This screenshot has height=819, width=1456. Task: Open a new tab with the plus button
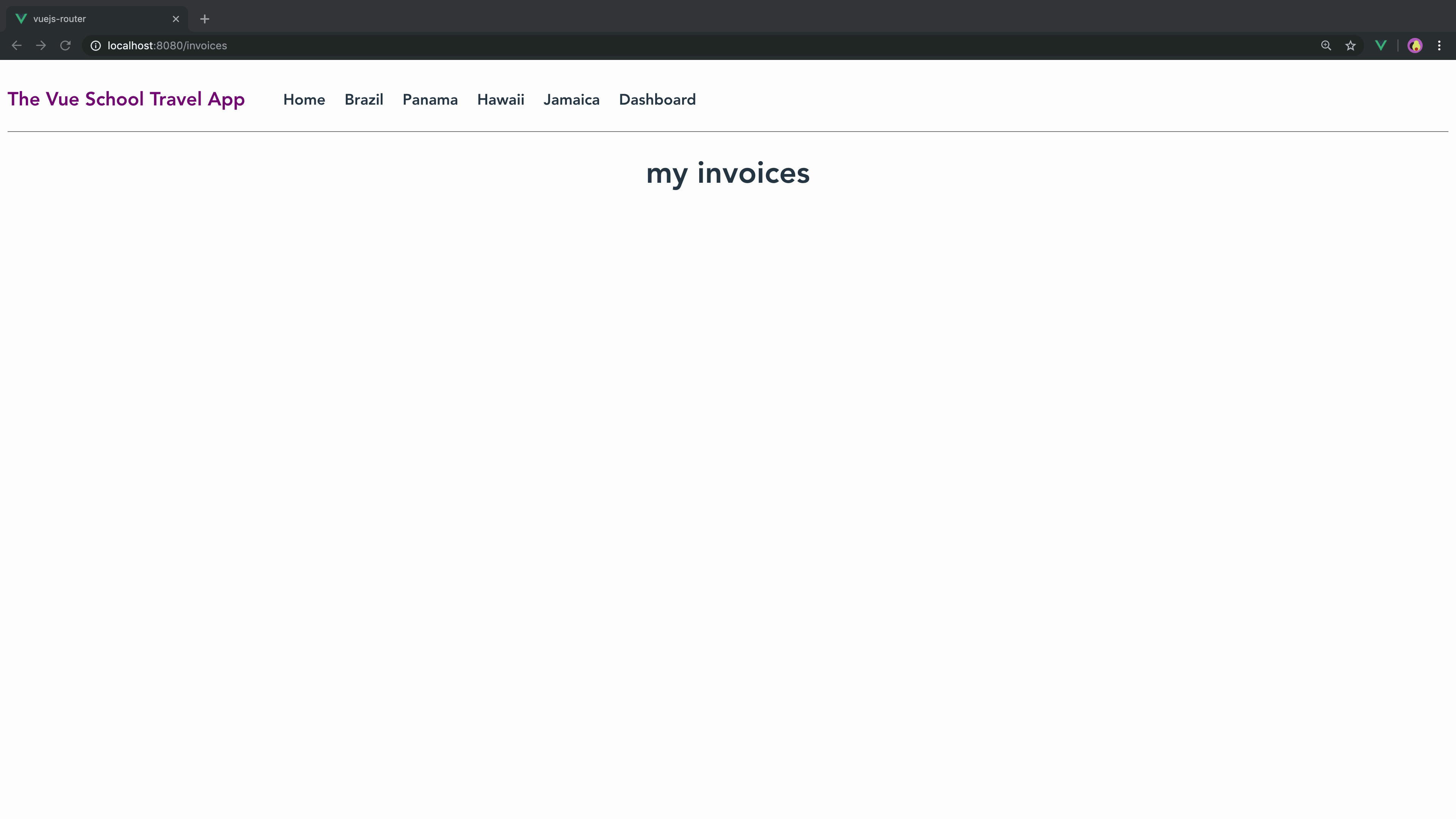click(205, 19)
